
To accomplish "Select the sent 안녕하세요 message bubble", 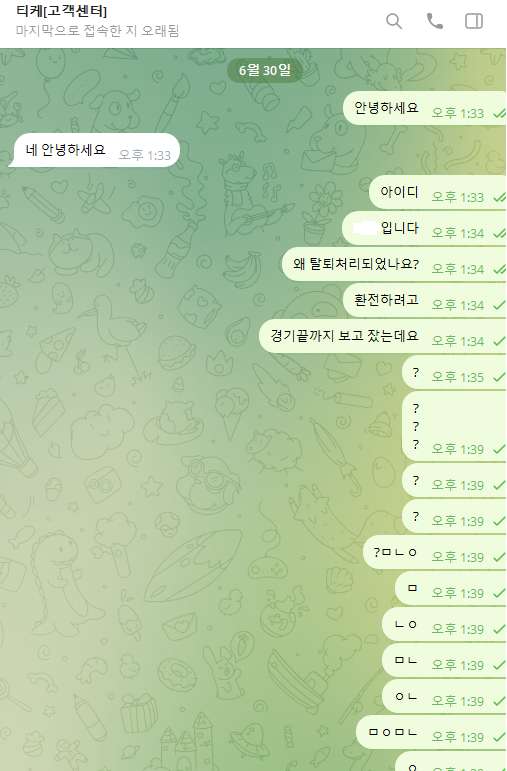I will (x=424, y=108).
